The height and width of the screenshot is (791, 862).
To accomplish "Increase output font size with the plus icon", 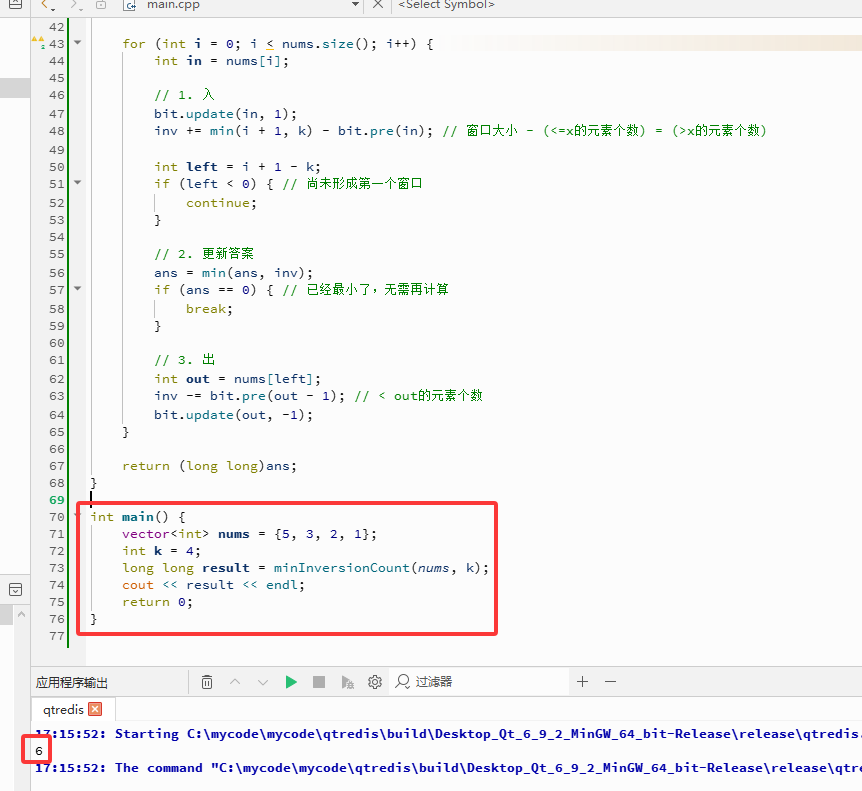I will click(x=582, y=682).
